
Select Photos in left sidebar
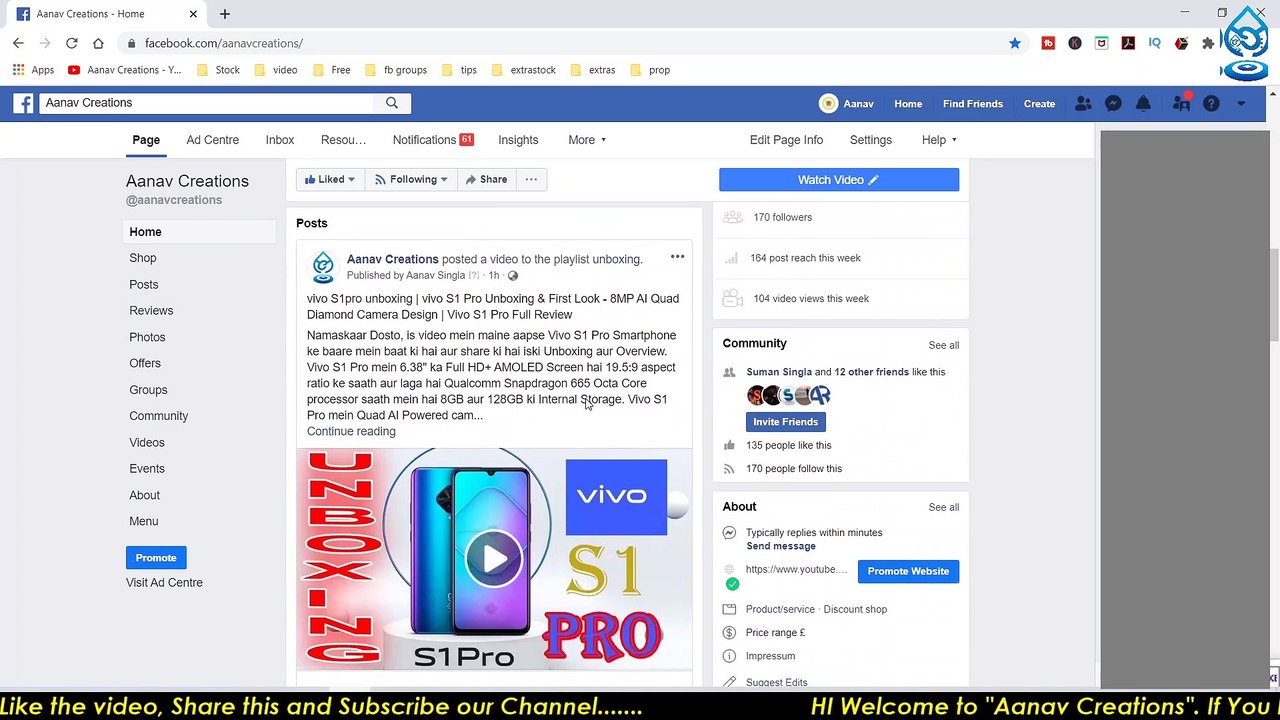pos(147,337)
